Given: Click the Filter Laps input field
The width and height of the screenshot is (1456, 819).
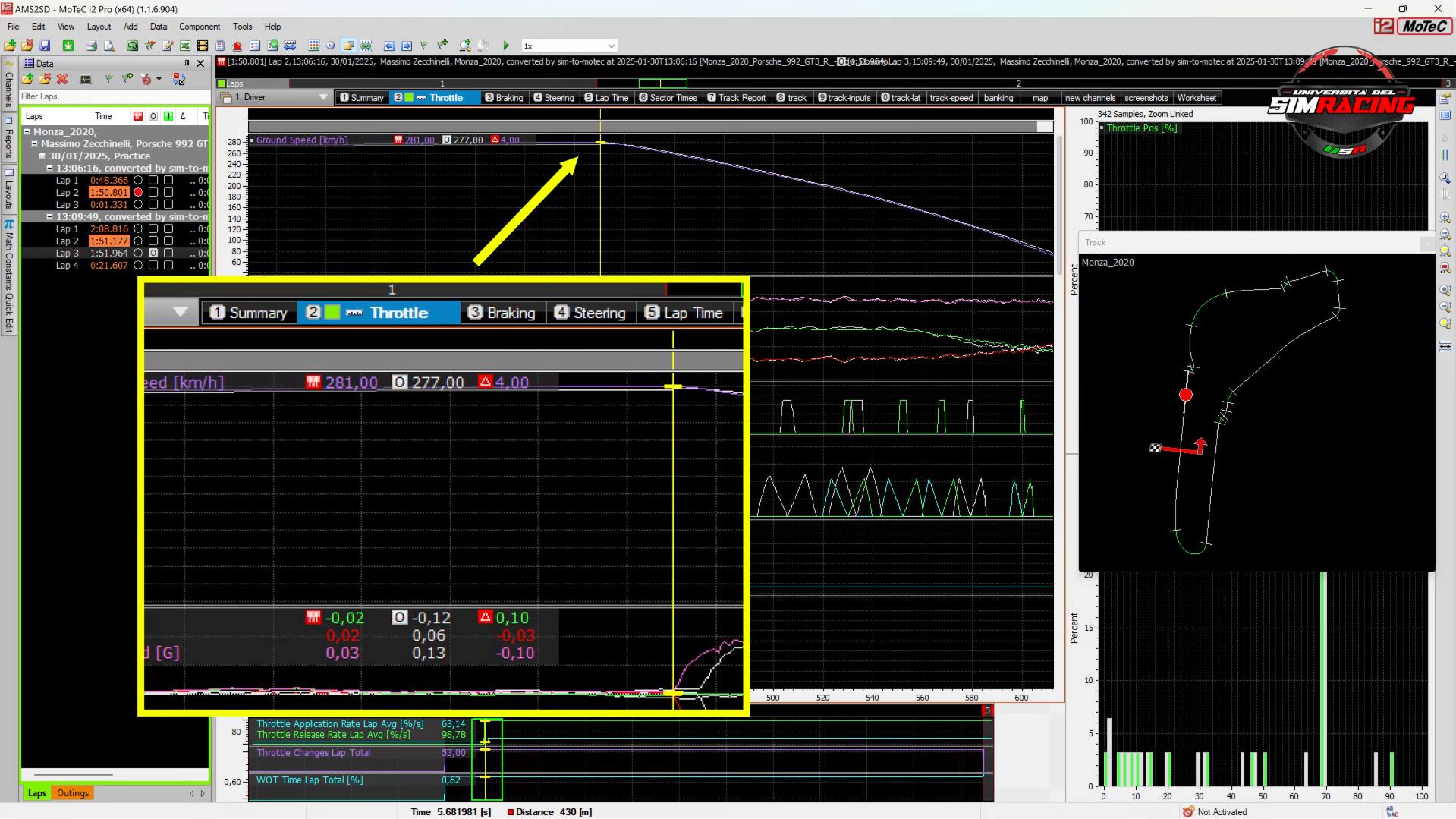Looking at the screenshot, I should (x=114, y=96).
